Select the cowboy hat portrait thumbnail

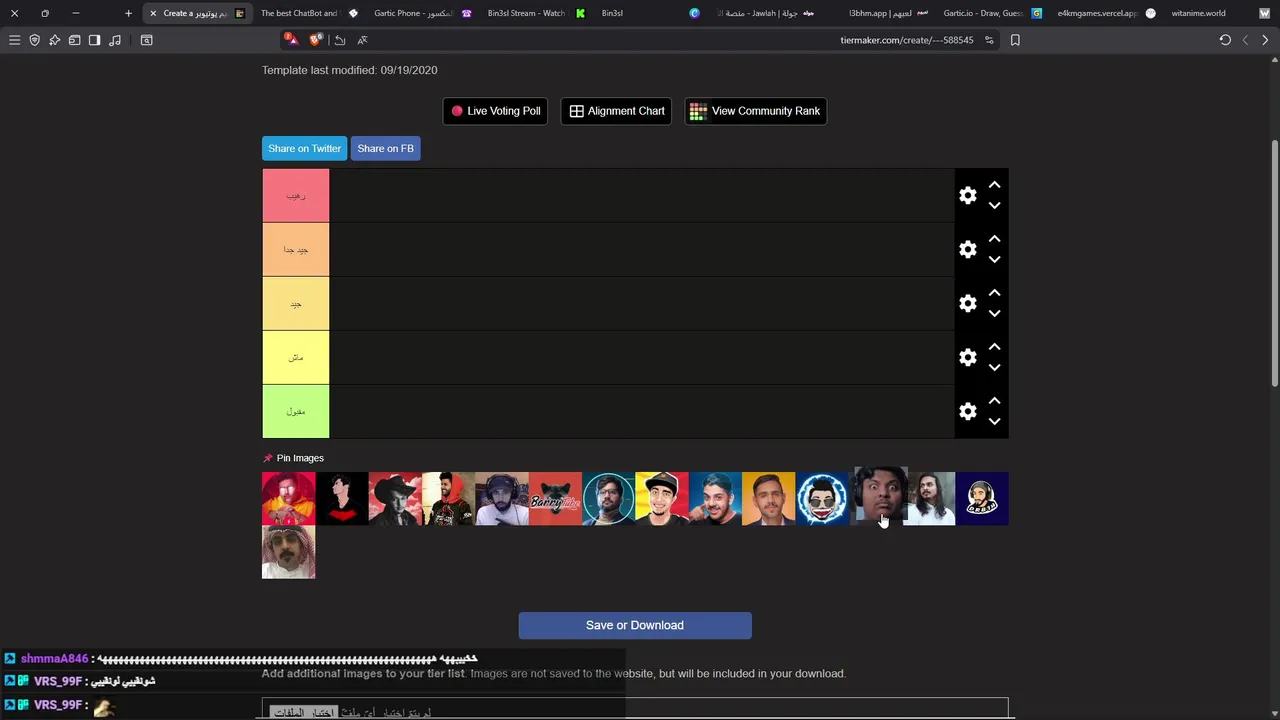(x=395, y=498)
